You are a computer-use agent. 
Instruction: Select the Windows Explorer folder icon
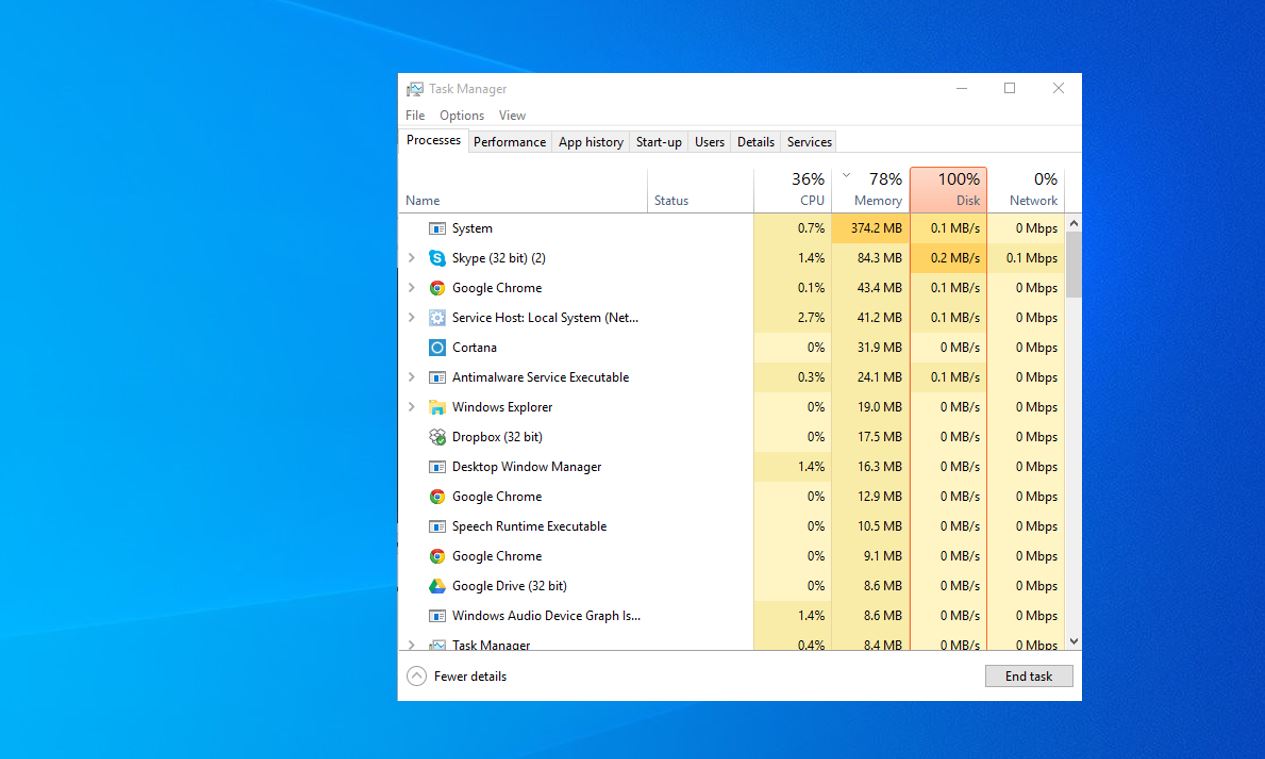tap(437, 407)
